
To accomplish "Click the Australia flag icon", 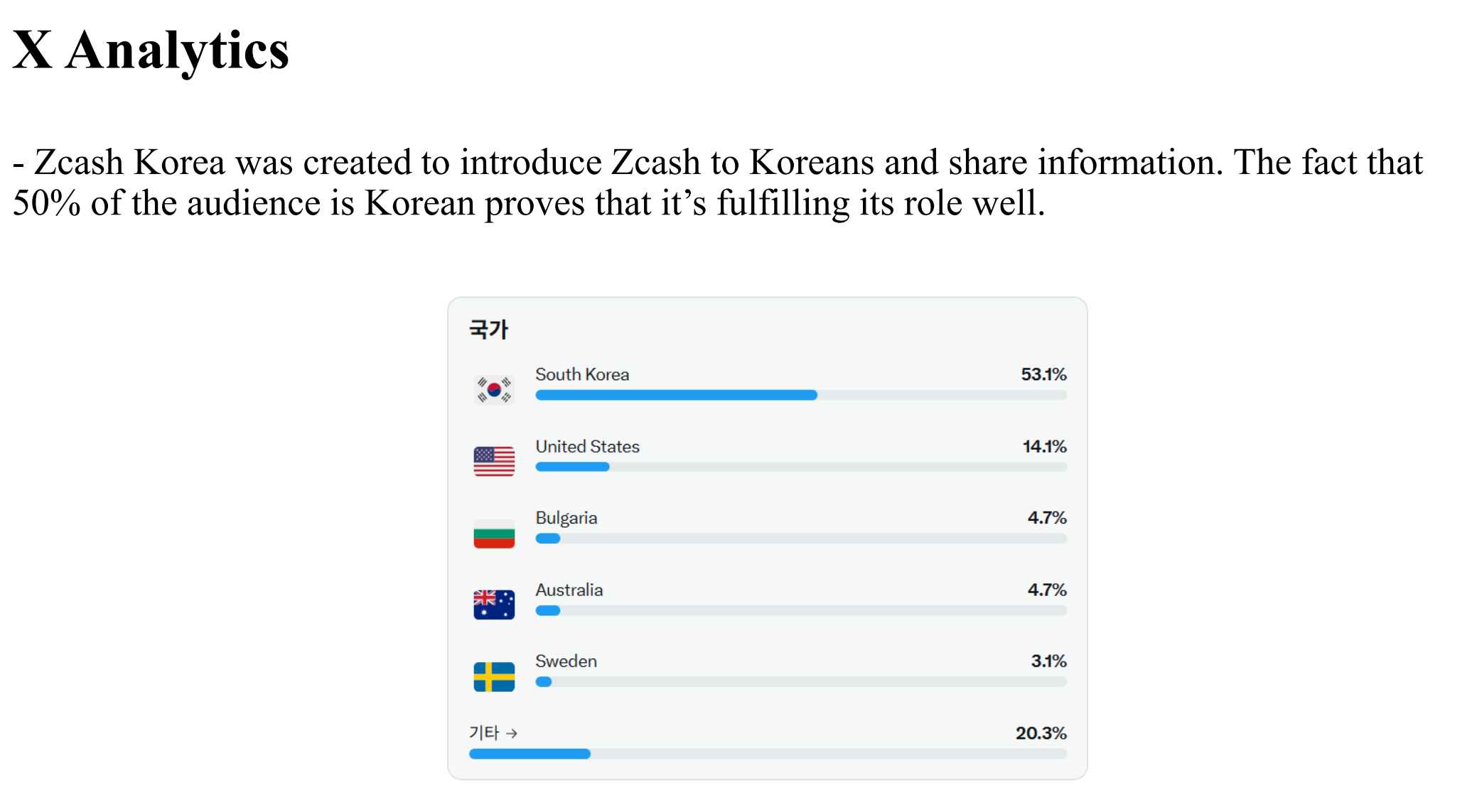I will [x=494, y=605].
